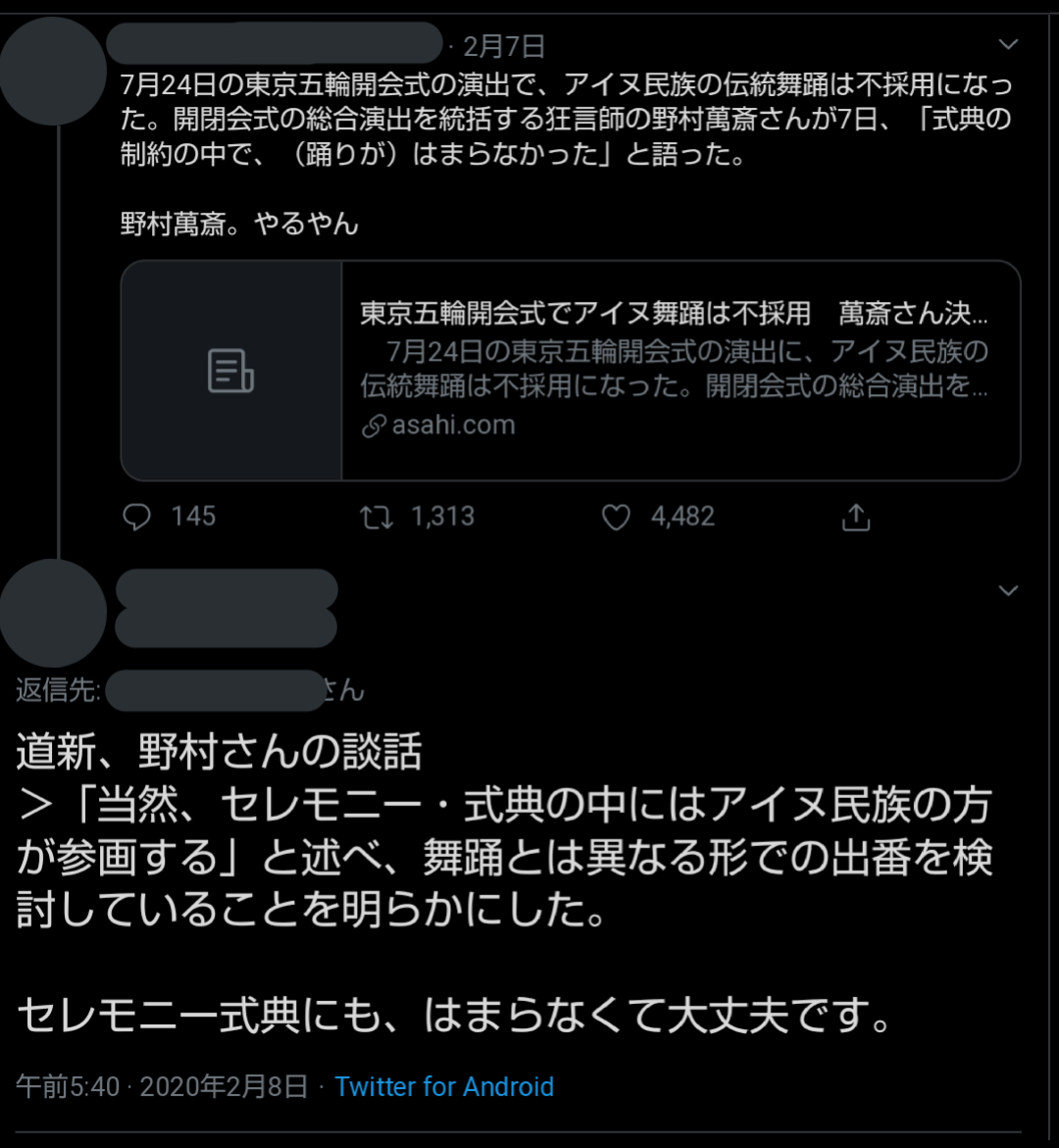Open the share icon under first tweet
The image size is (1059, 1148).
pos(855,517)
